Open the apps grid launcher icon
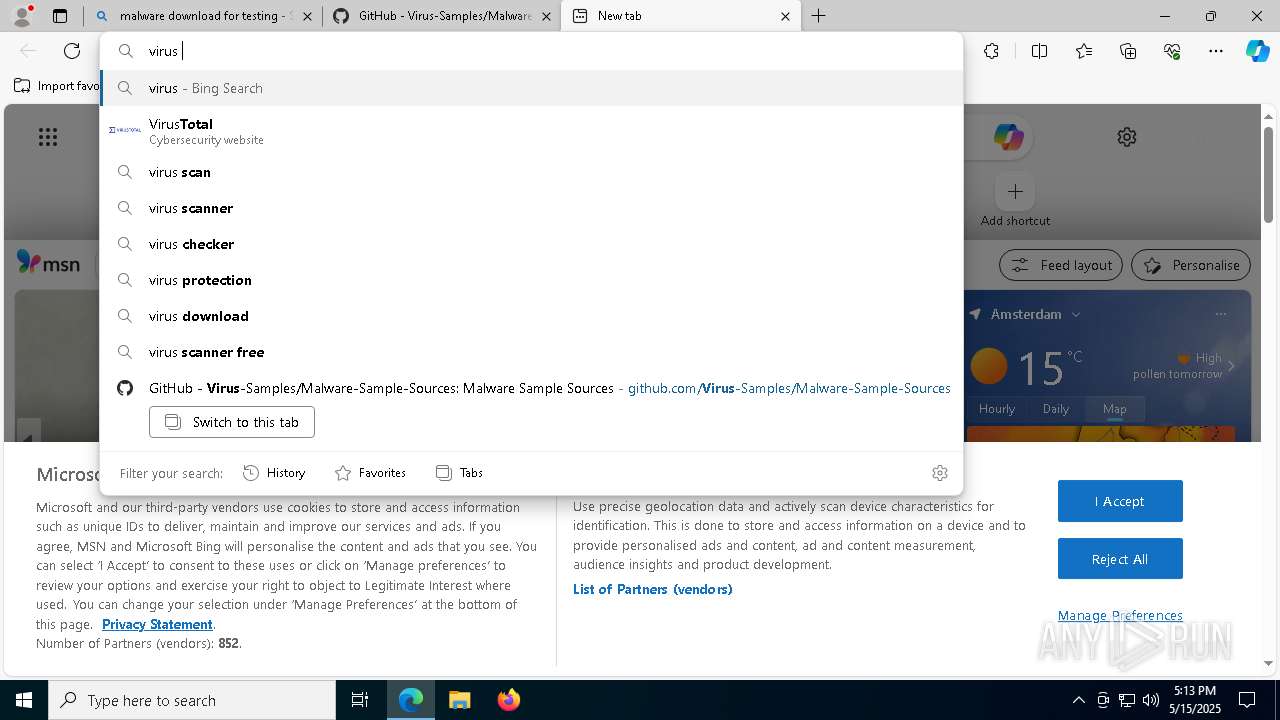 coord(47,137)
